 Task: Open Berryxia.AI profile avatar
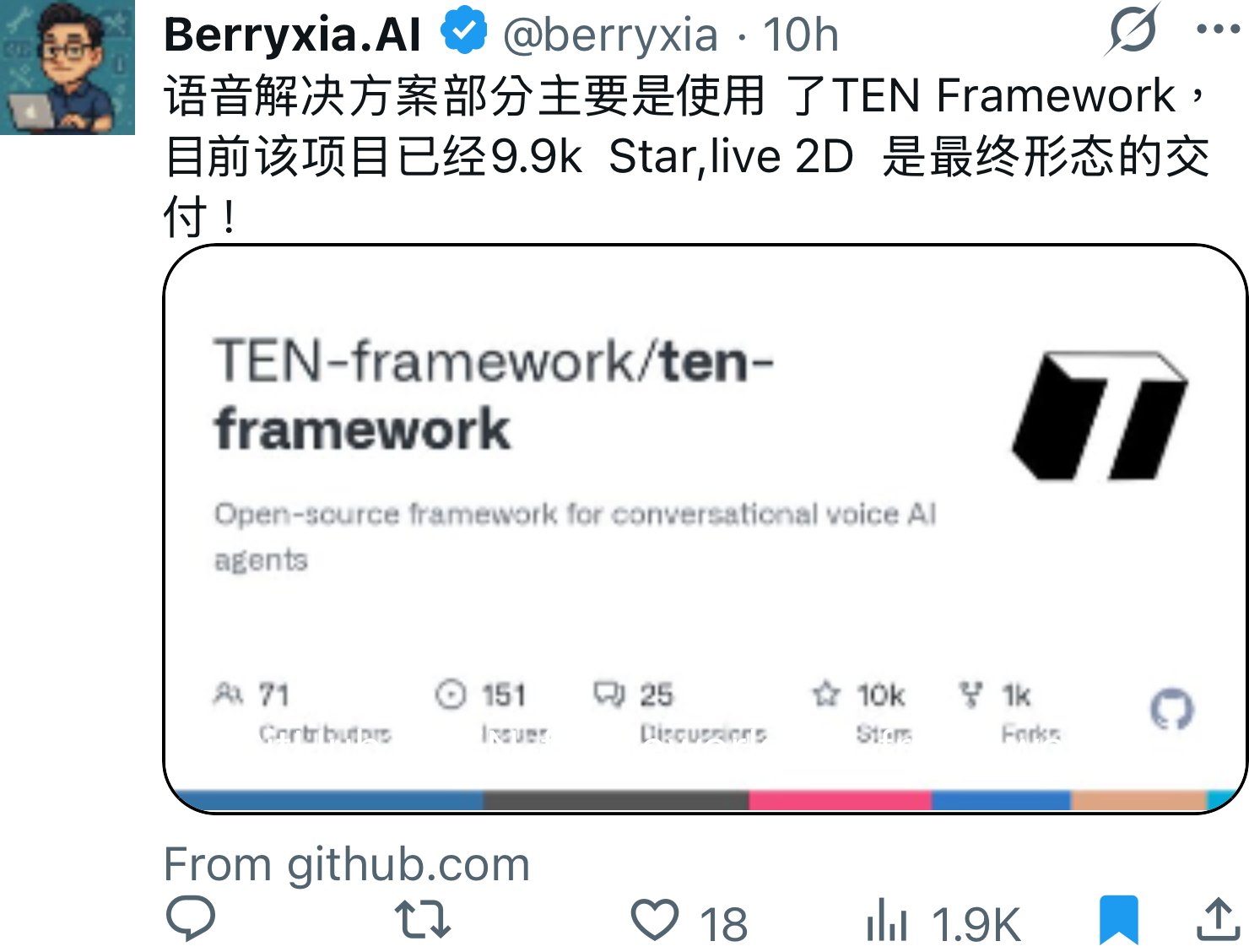pos(68,68)
